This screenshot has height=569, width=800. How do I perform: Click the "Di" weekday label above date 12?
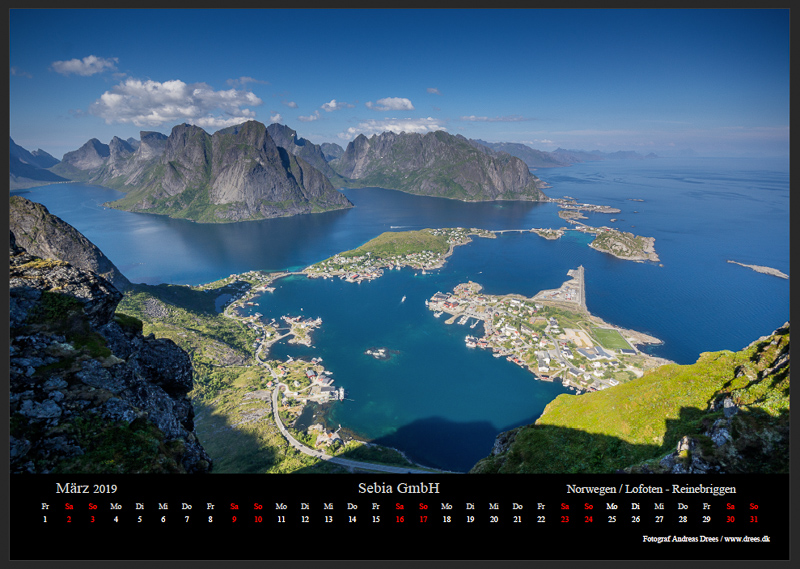point(305,506)
